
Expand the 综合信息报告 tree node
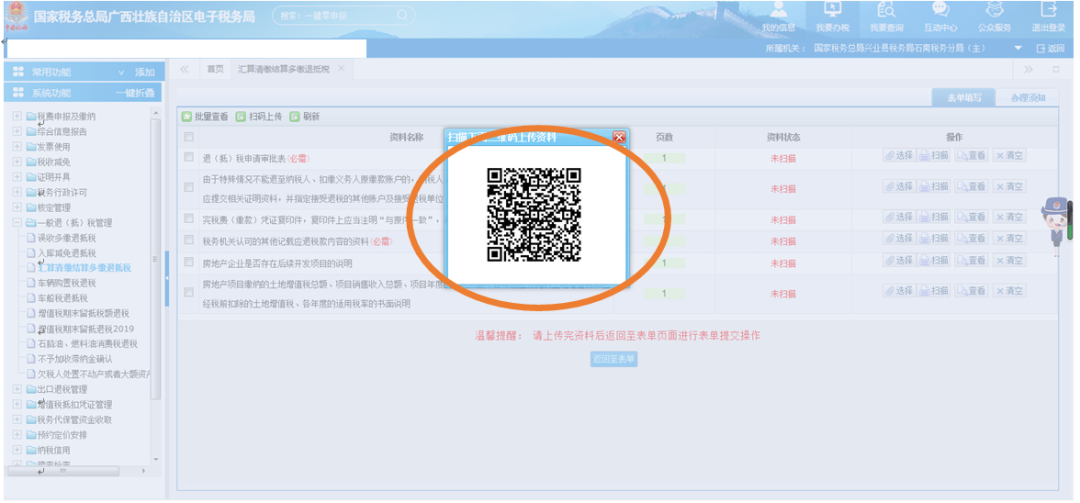[17, 131]
